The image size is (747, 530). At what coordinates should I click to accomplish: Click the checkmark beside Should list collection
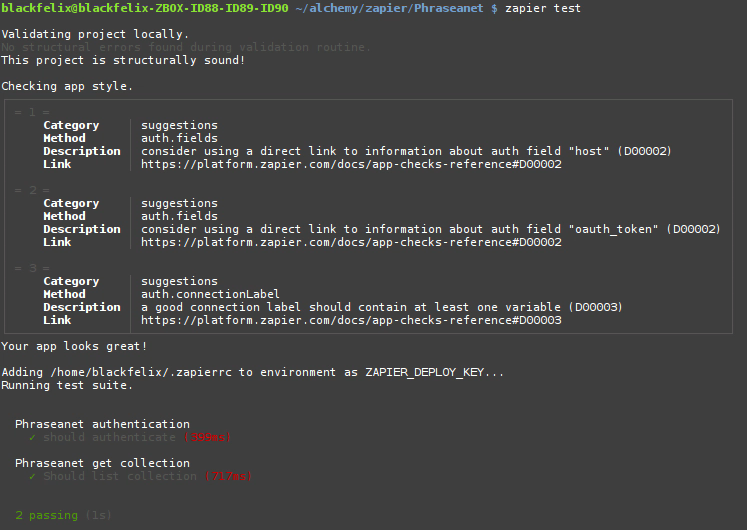click(33, 476)
